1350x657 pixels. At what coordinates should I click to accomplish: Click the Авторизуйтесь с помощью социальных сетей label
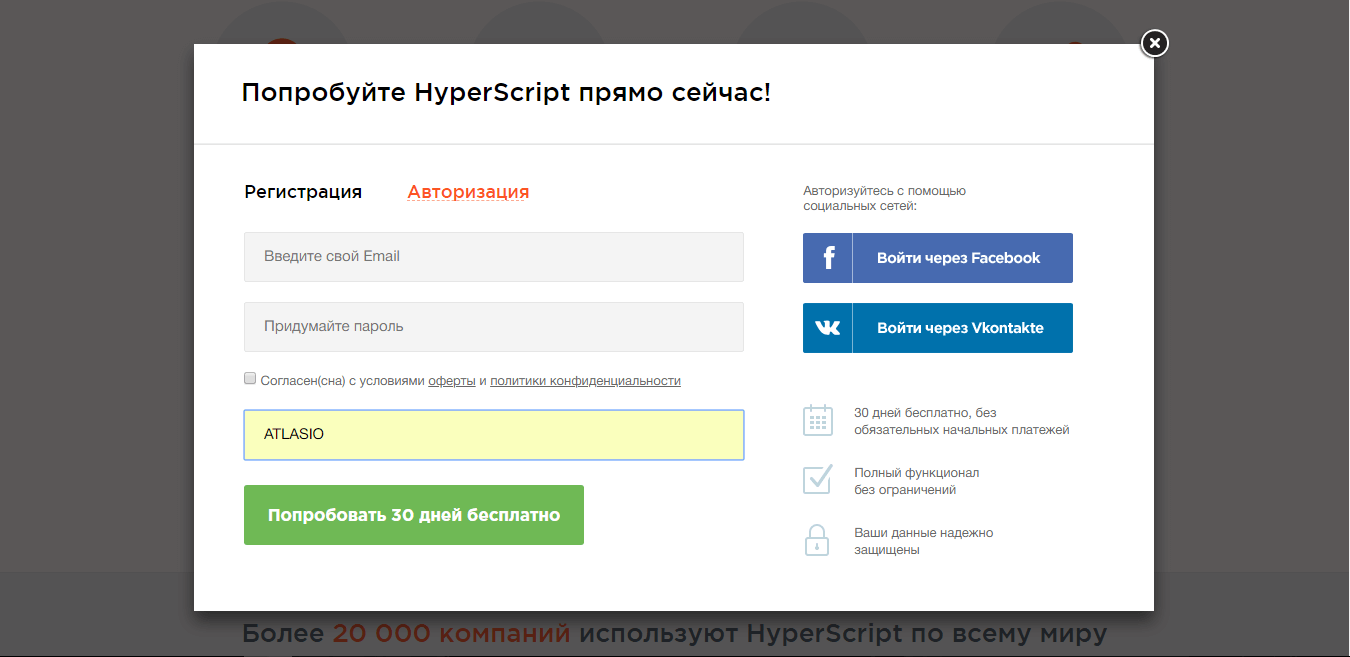click(x=884, y=198)
